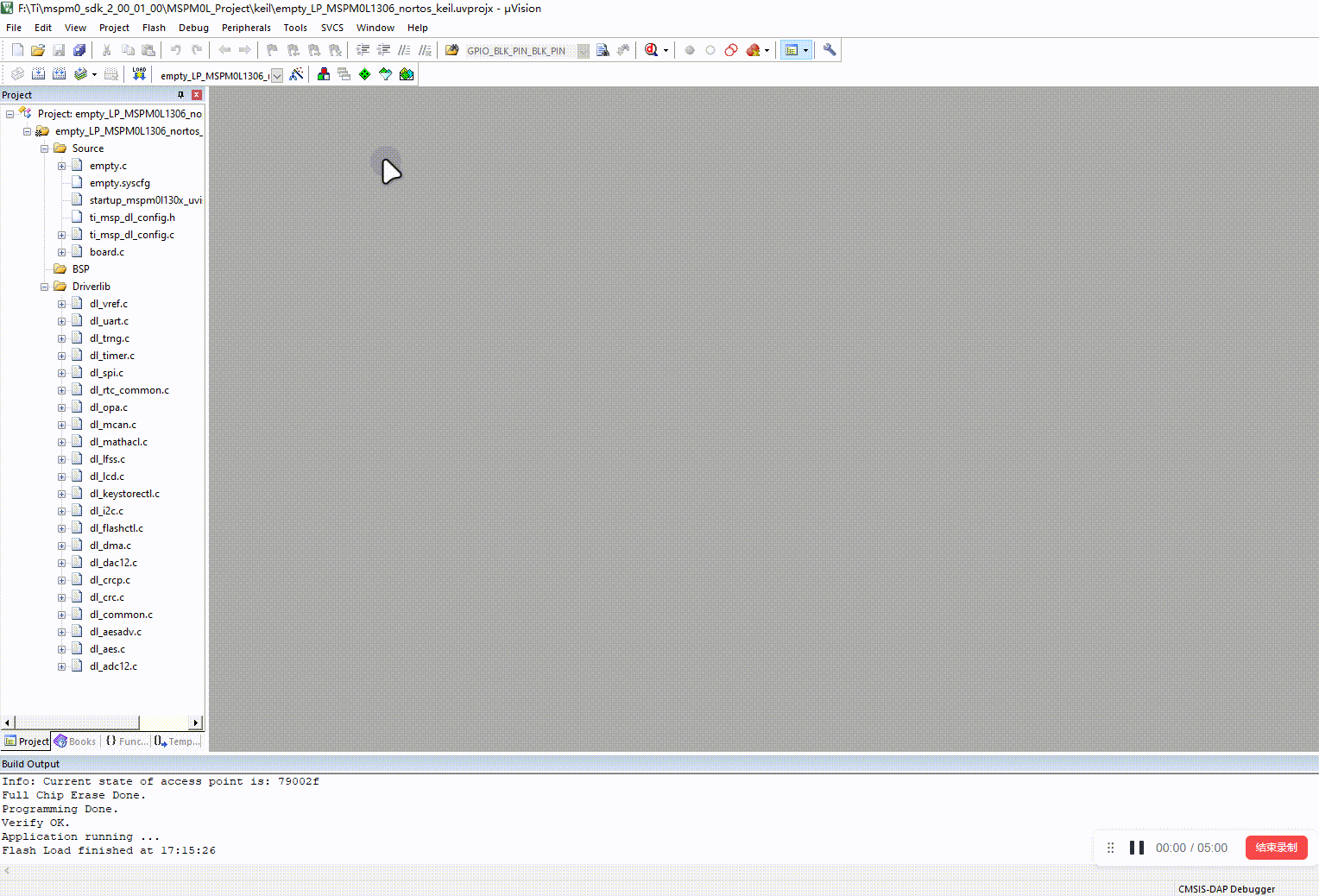Toggle pin on Project panel
This screenshot has width=1319, height=896.
[x=180, y=95]
